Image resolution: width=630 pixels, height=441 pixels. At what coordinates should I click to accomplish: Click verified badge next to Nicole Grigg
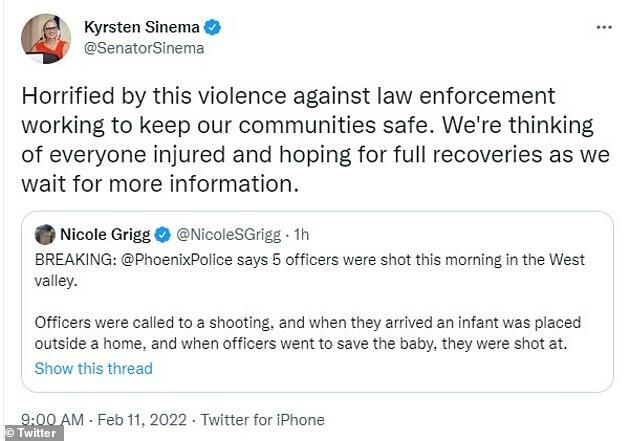(x=161, y=236)
